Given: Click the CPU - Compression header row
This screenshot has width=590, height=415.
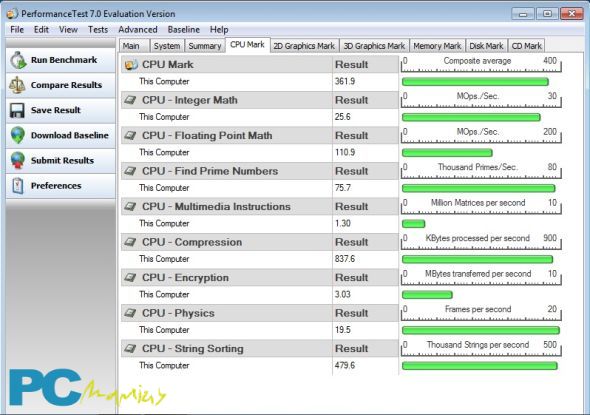Looking at the screenshot, I should pyautogui.click(x=260, y=242).
